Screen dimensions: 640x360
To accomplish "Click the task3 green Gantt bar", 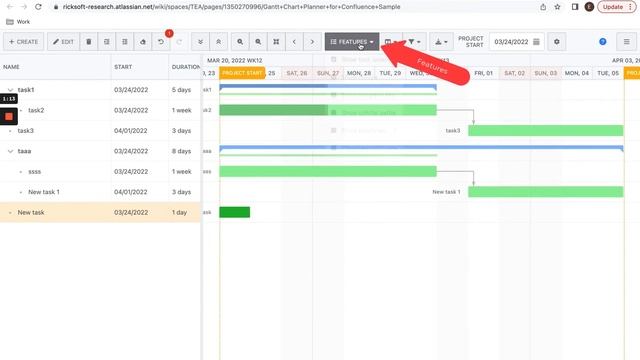I will pyautogui.click(x=546, y=131).
